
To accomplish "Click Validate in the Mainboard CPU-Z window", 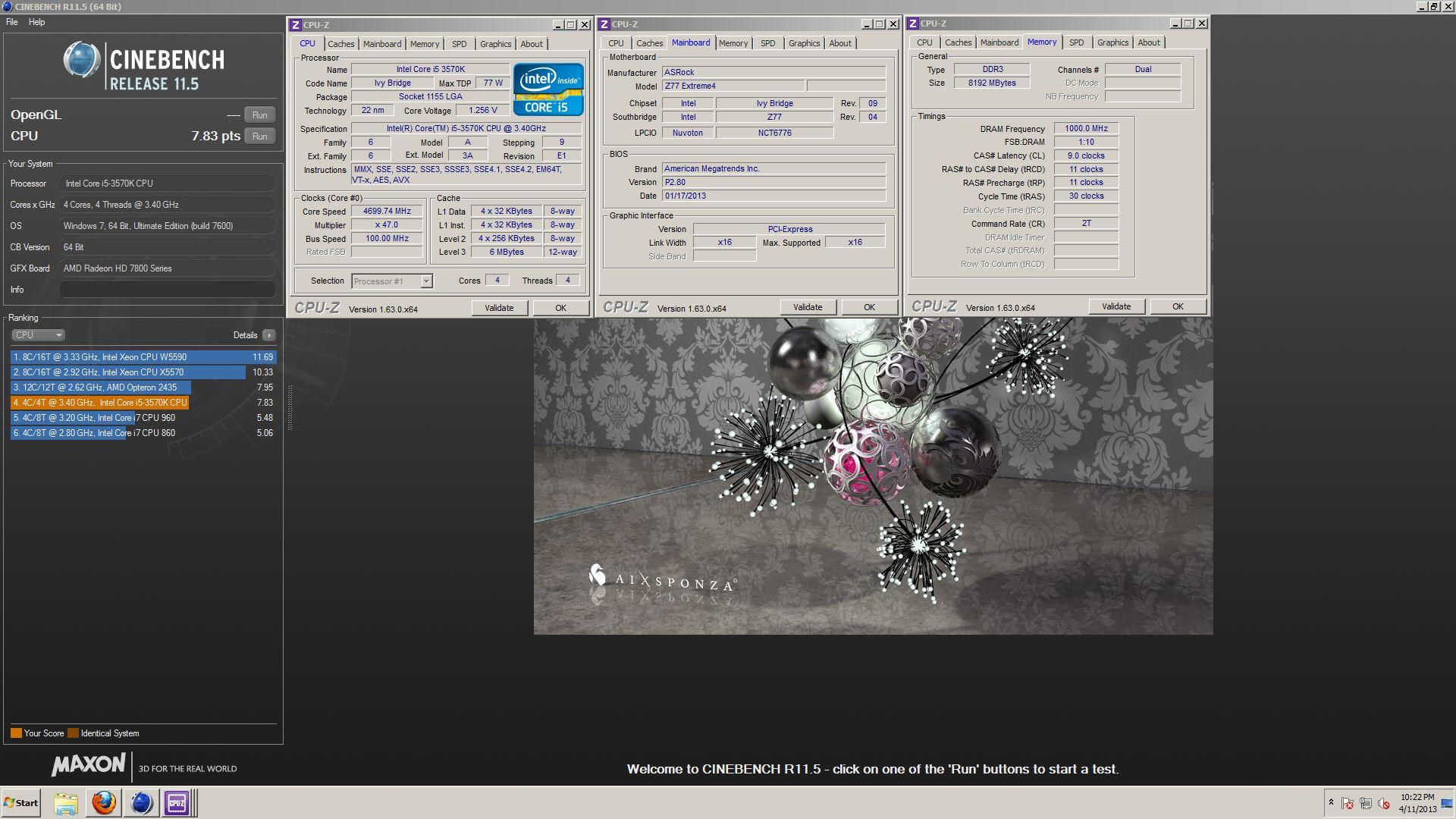I will tap(808, 307).
